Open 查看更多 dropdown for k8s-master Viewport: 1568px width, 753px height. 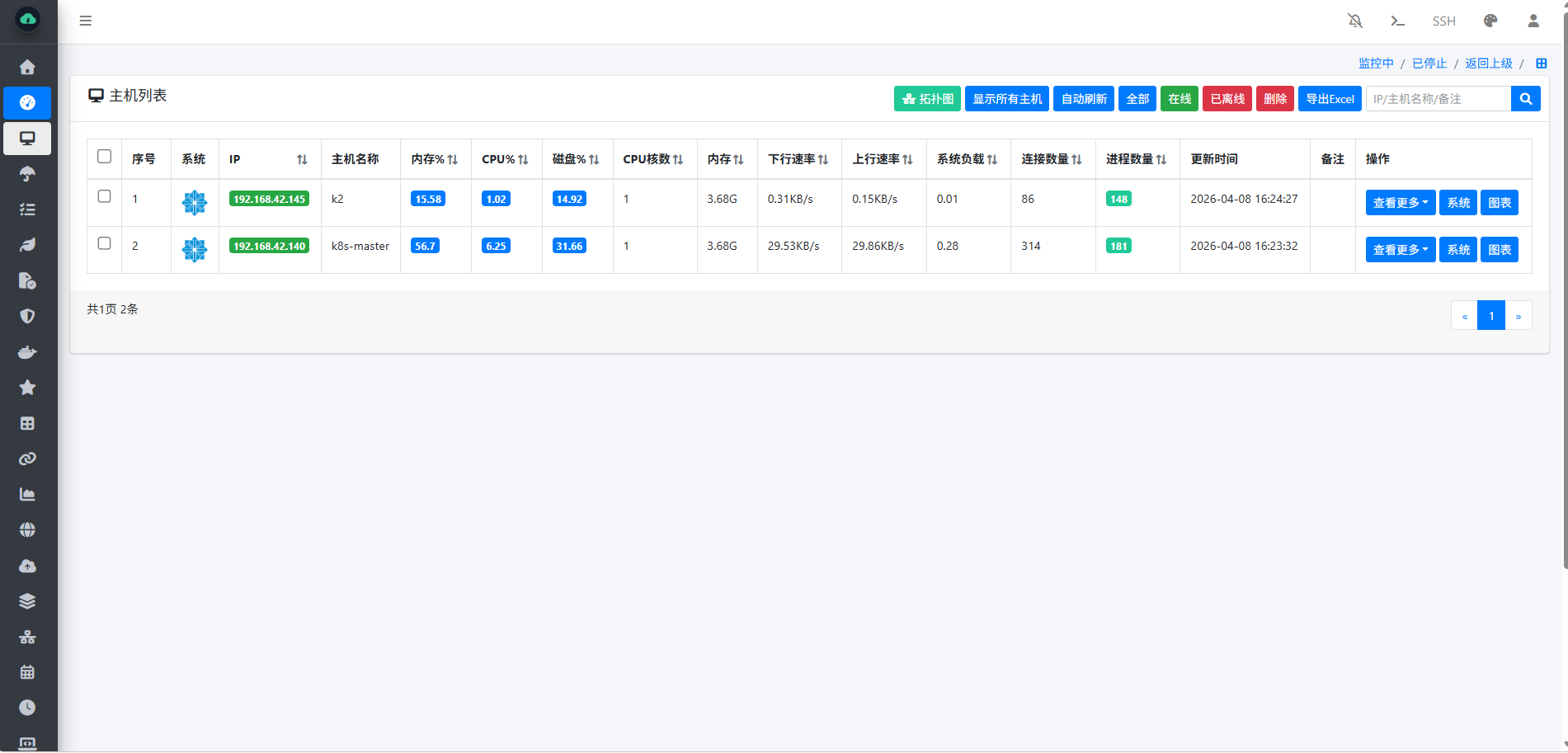click(1400, 250)
